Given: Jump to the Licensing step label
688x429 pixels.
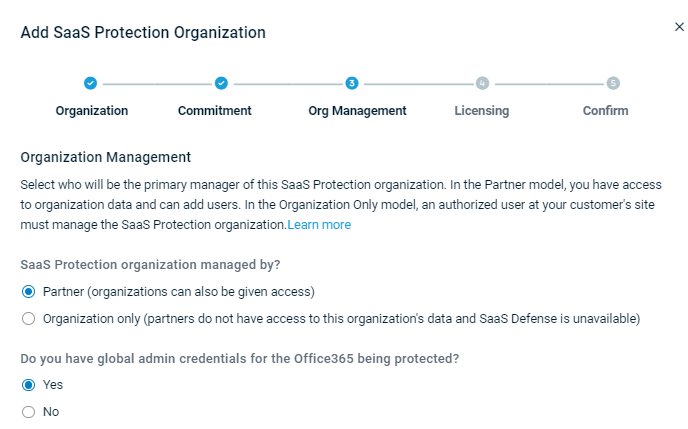Looking at the screenshot, I should pyautogui.click(x=482, y=111).
